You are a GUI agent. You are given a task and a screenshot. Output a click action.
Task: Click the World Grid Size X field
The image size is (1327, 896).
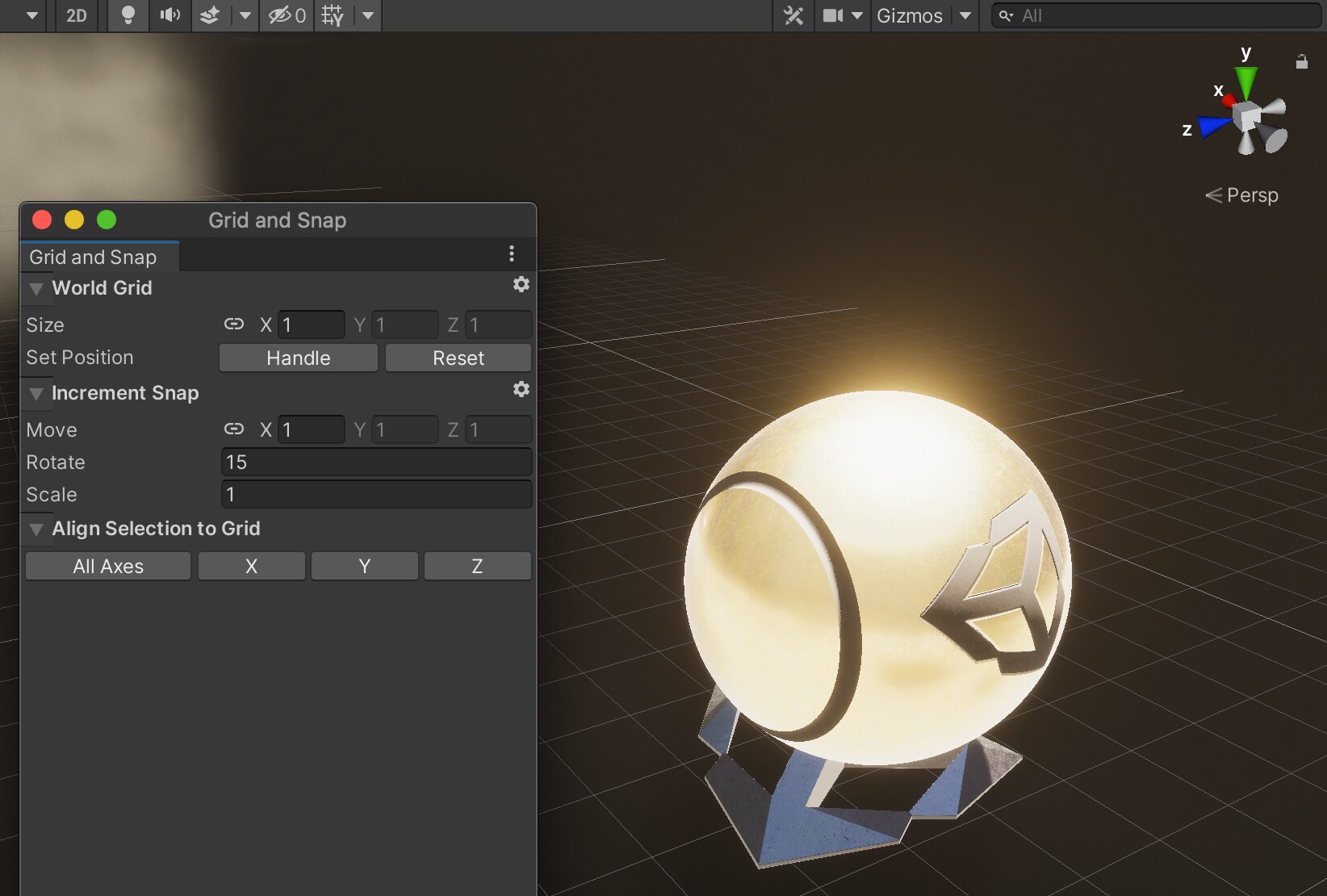click(x=312, y=324)
